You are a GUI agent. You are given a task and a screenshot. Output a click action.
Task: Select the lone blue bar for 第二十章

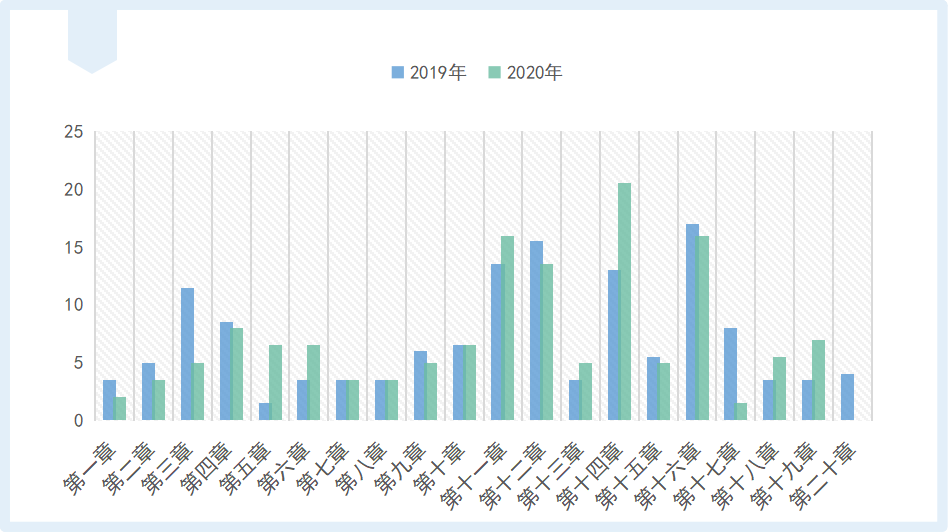coord(847,397)
